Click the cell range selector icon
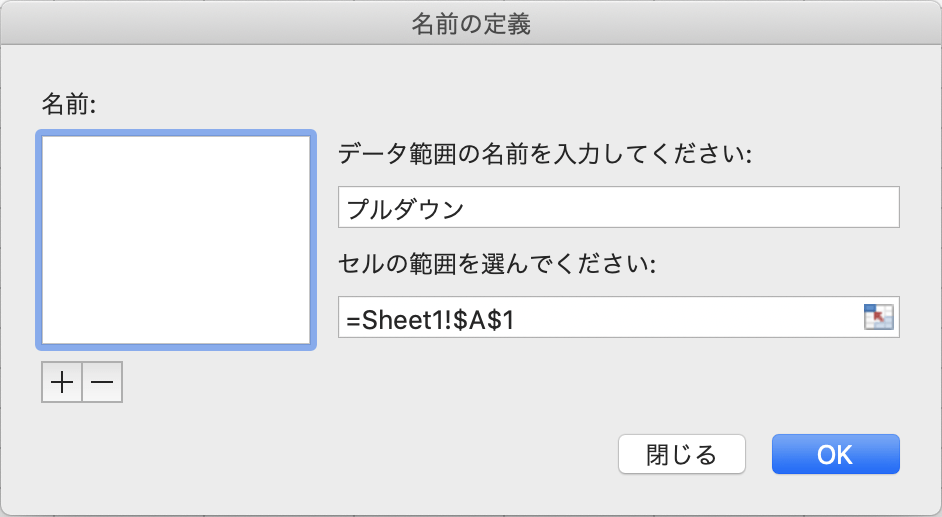The height and width of the screenshot is (517, 942). tap(876, 317)
